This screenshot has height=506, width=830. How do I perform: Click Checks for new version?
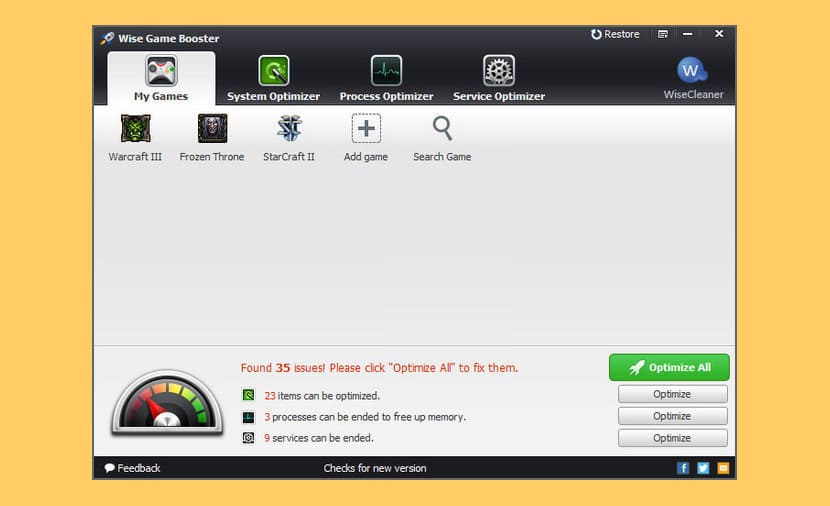[375, 468]
